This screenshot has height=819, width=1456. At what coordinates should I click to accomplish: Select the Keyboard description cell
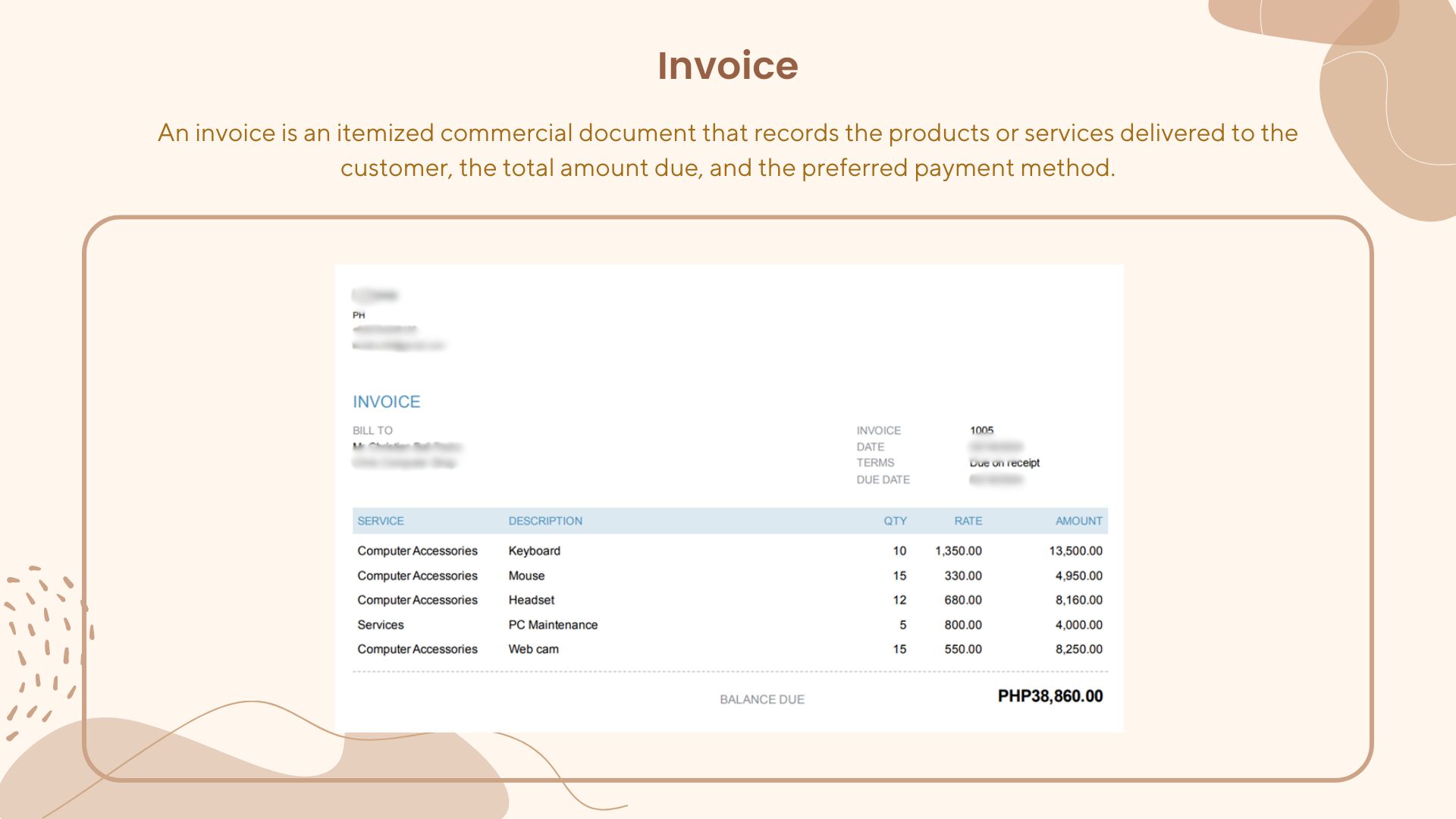point(534,551)
